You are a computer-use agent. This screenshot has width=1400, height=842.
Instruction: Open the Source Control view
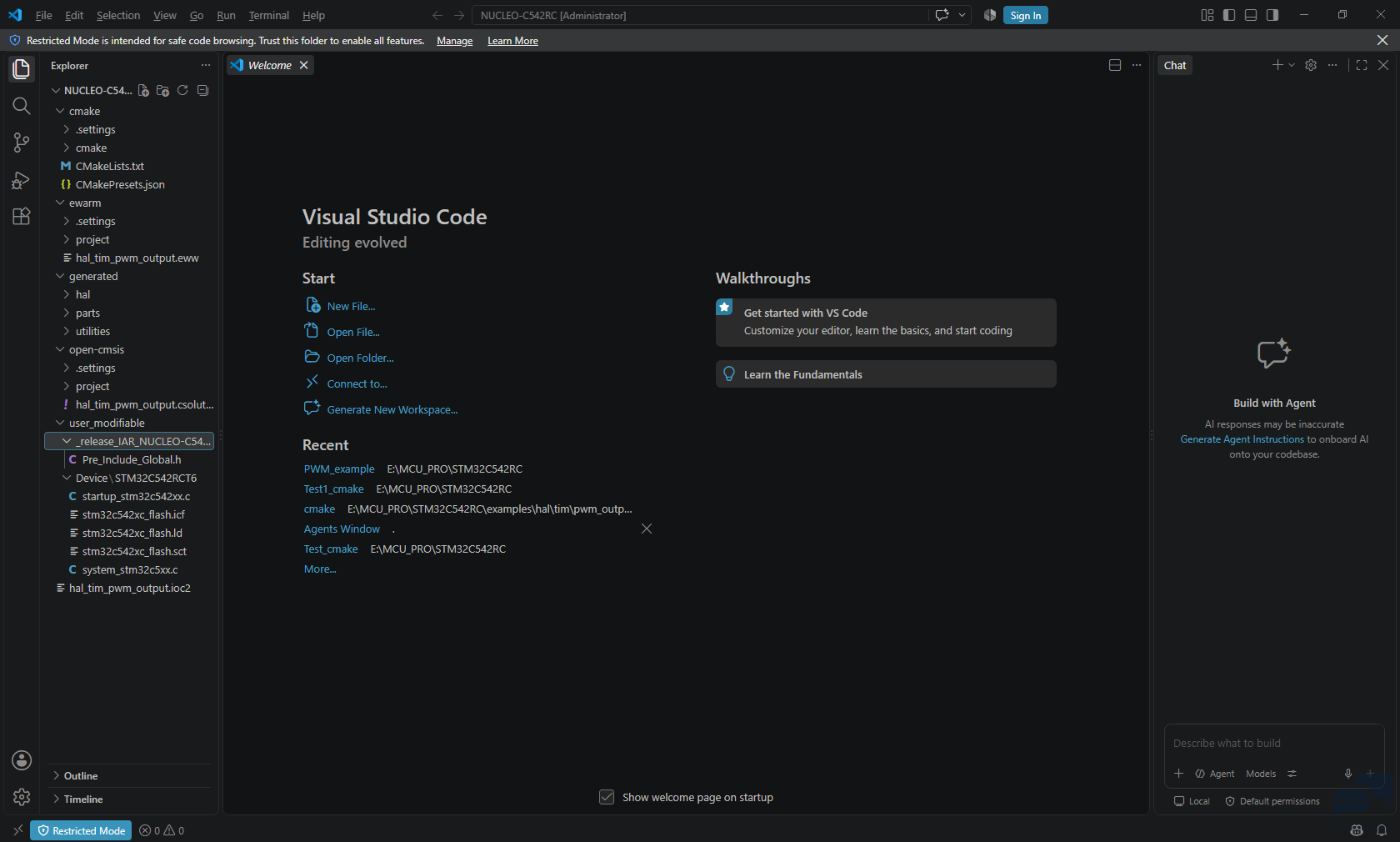(x=22, y=143)
